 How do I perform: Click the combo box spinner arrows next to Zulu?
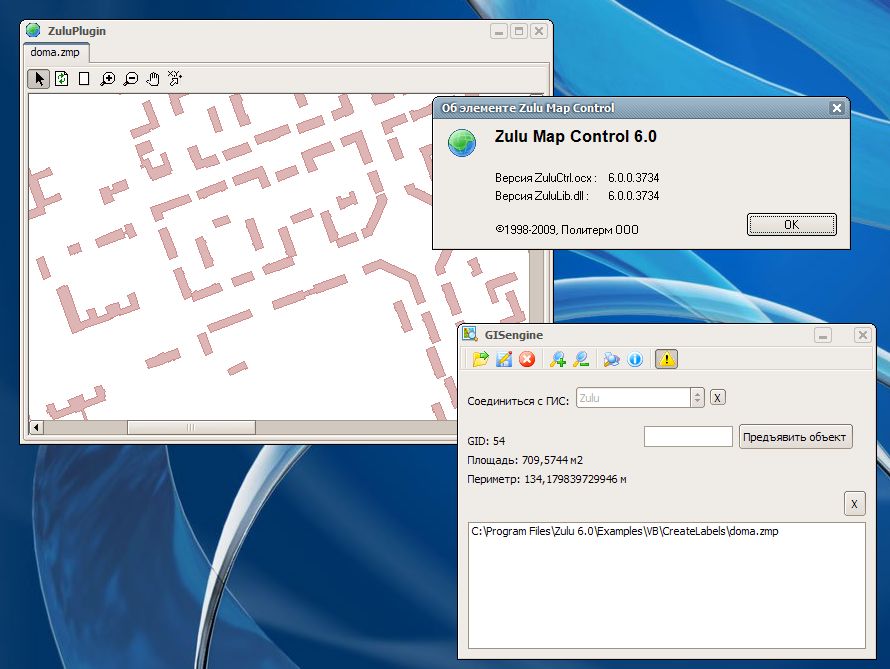pos(698,398)
